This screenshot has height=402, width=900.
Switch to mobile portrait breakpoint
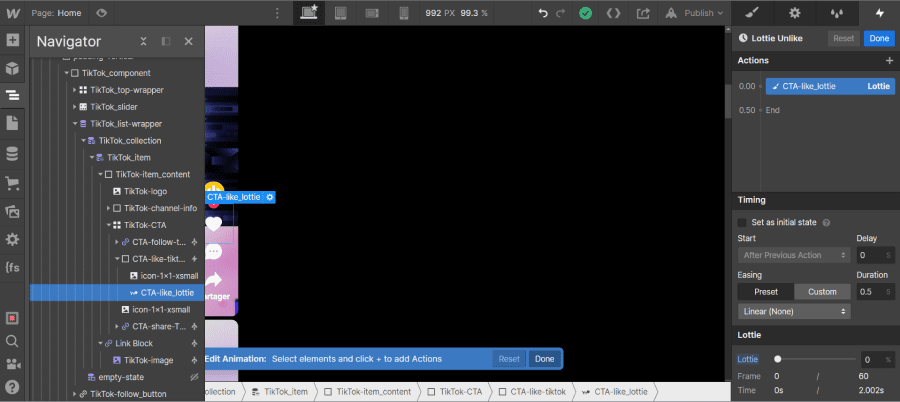(x=404, y=13)
